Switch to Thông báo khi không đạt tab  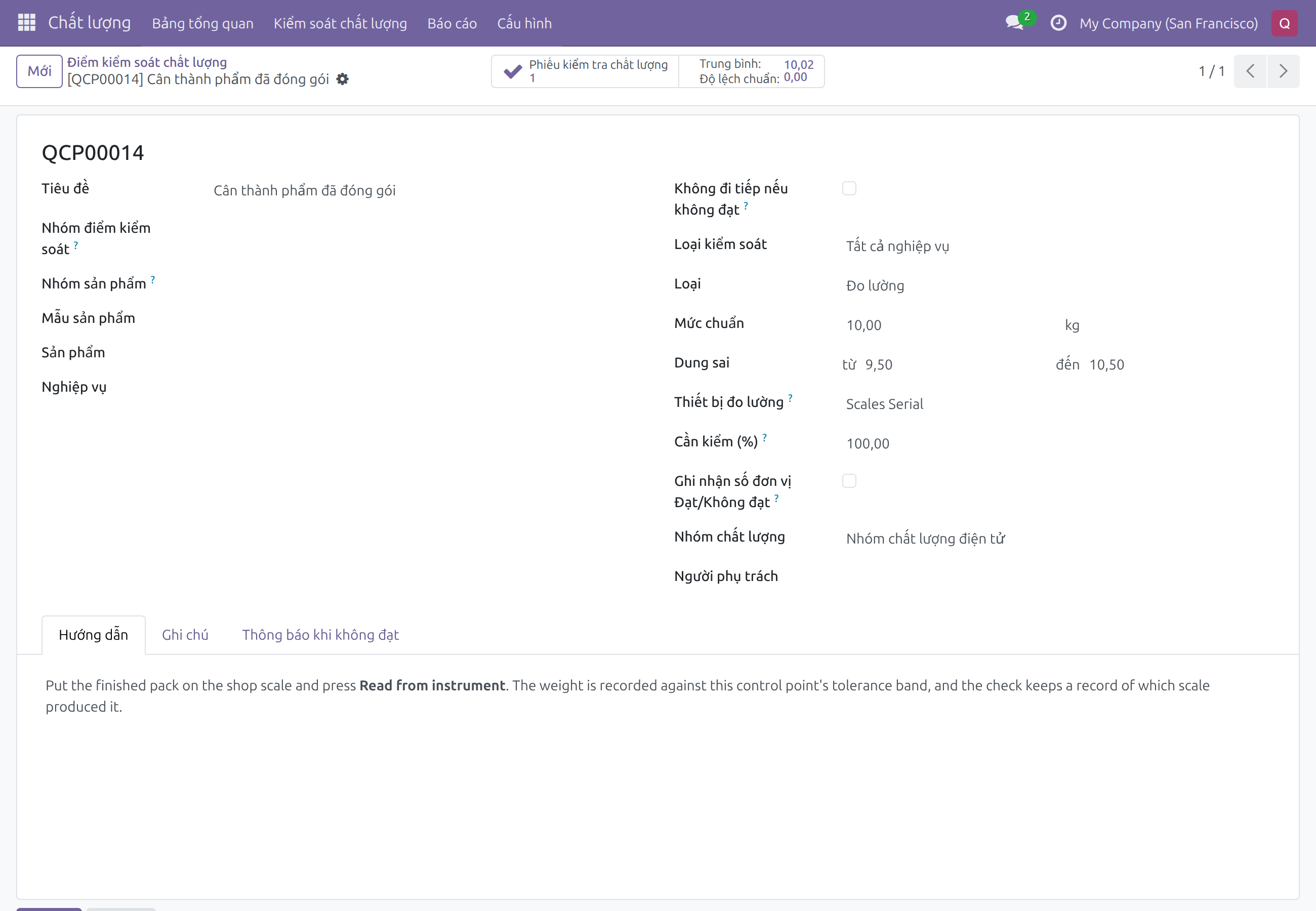click(320, 635)
